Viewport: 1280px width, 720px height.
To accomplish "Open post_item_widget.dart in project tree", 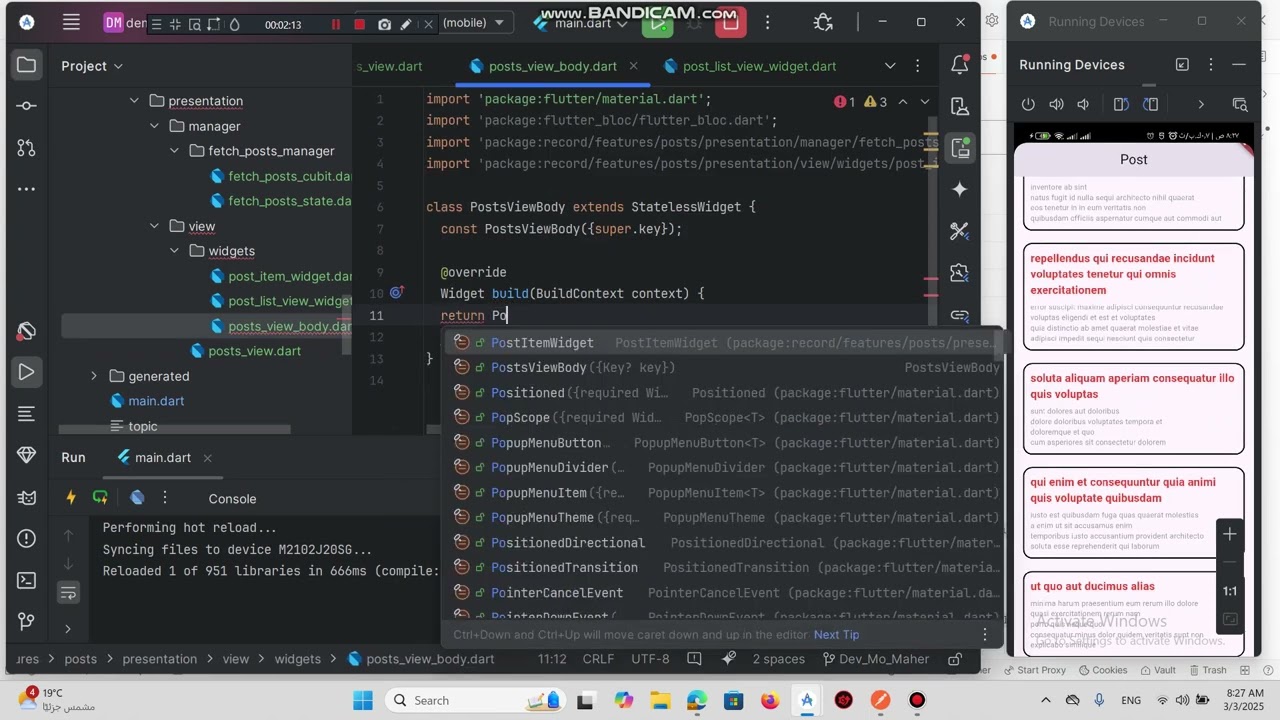I will click(x=281, y=276).
